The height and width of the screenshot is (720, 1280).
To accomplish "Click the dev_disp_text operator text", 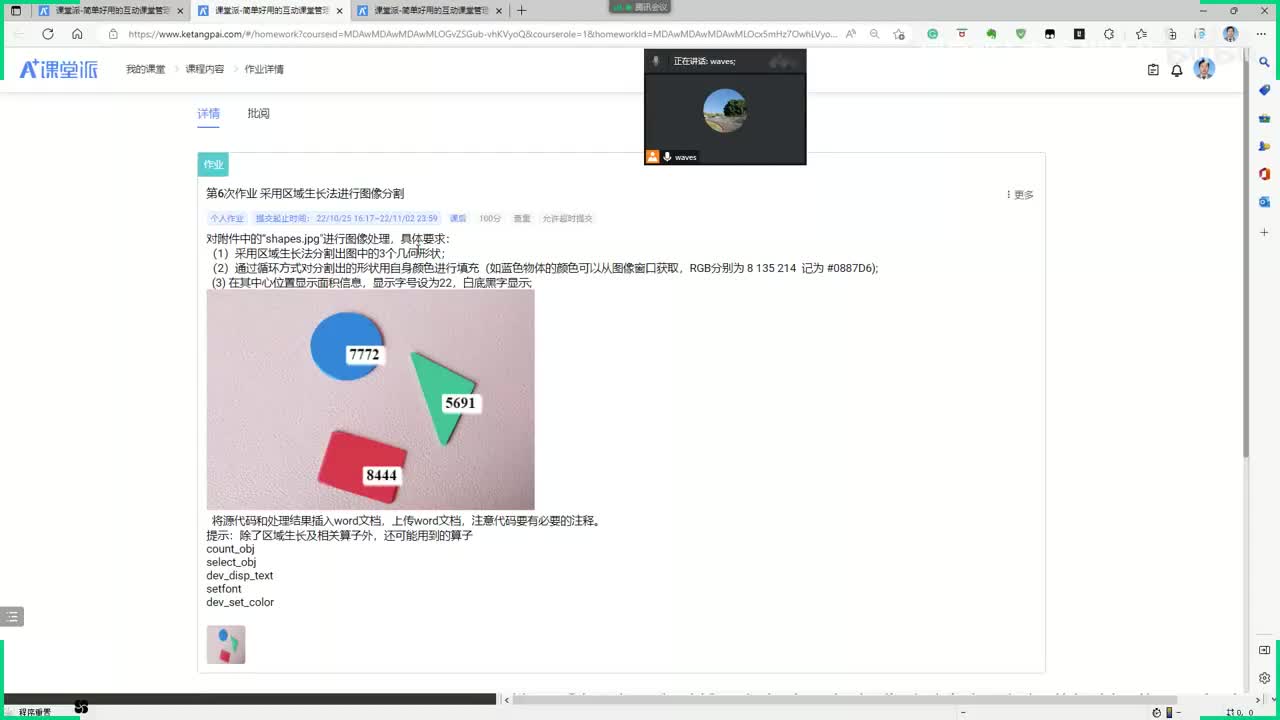I will (x=239, y=575).
